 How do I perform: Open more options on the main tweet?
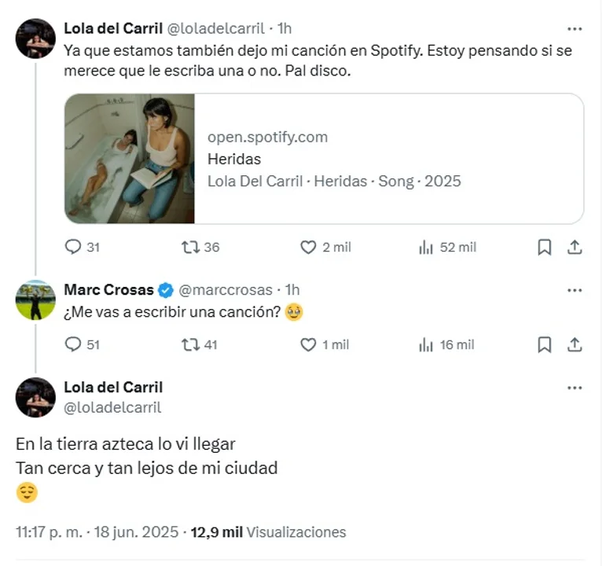(574, 388)
